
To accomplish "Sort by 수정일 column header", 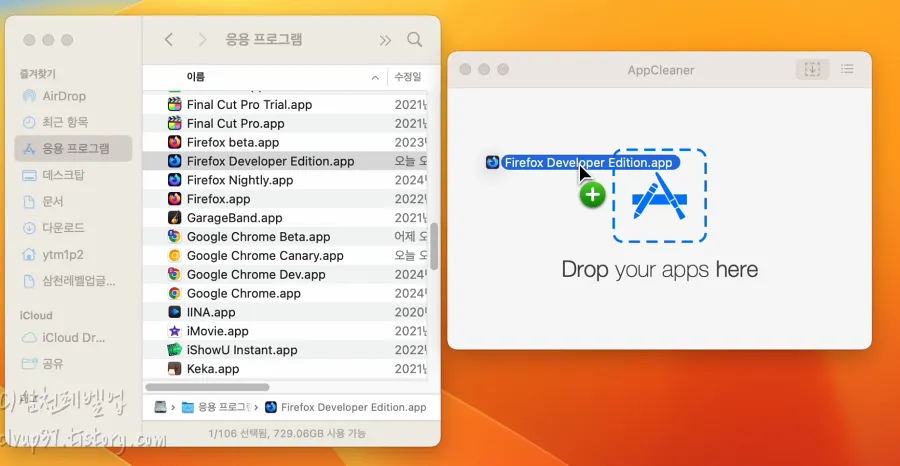I will [x=408, y=77].
